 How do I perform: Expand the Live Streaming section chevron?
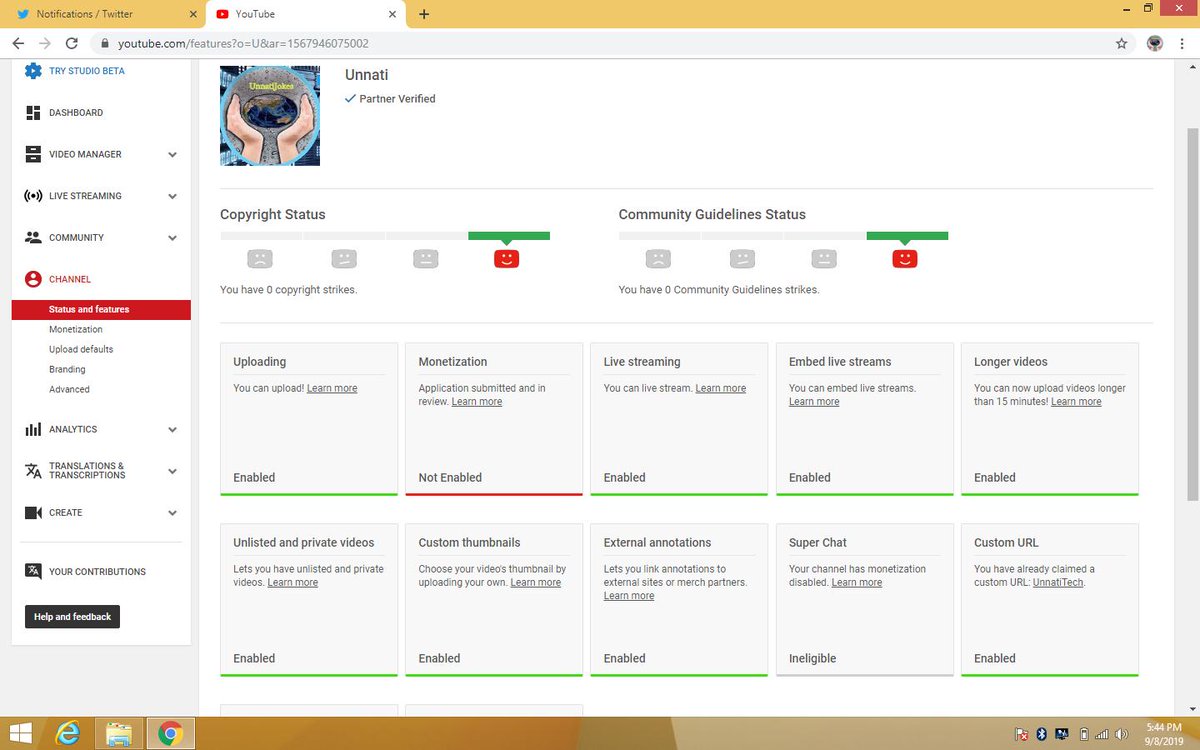(x=172, y=197)
